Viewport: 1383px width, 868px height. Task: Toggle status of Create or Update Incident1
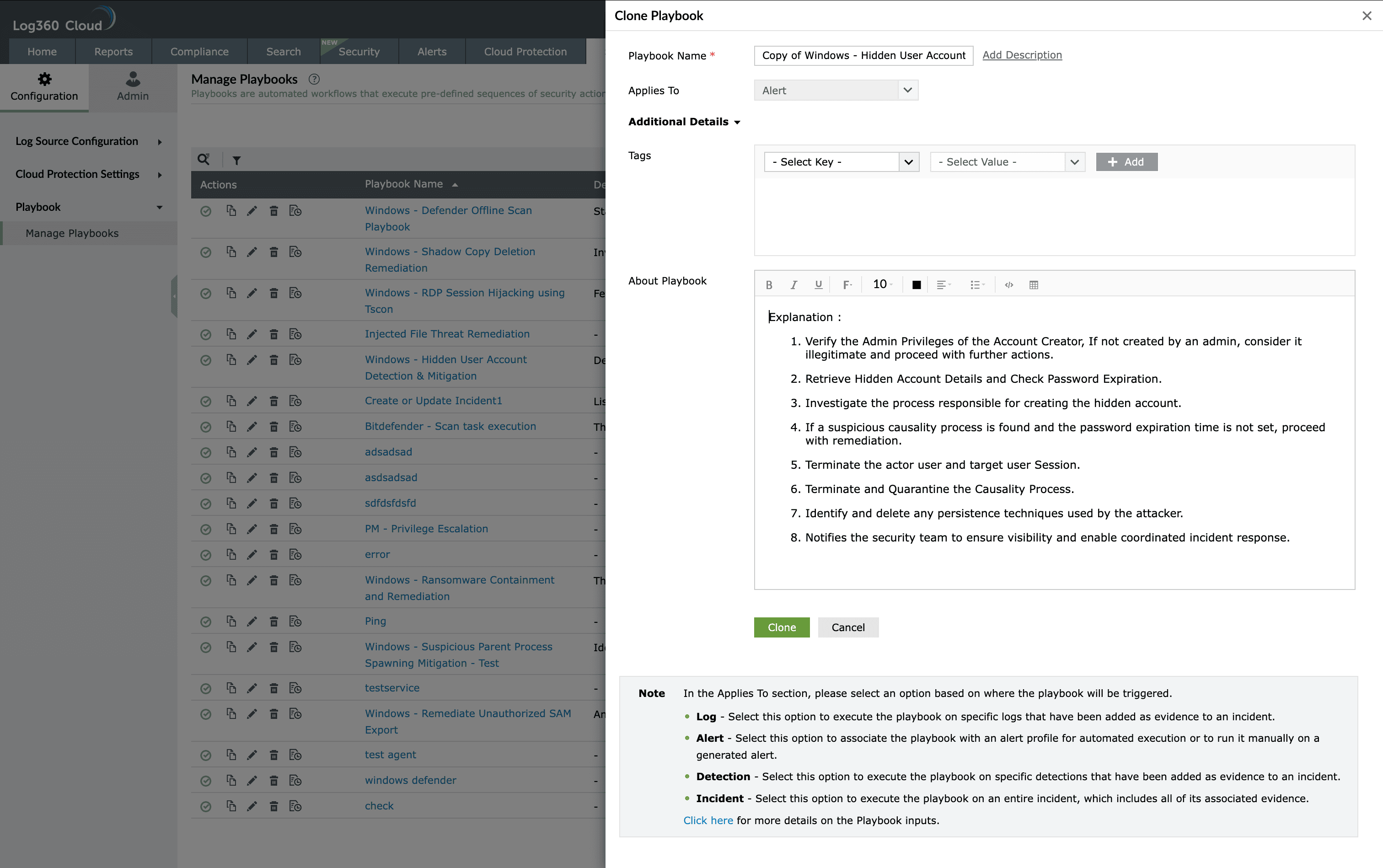205,401
